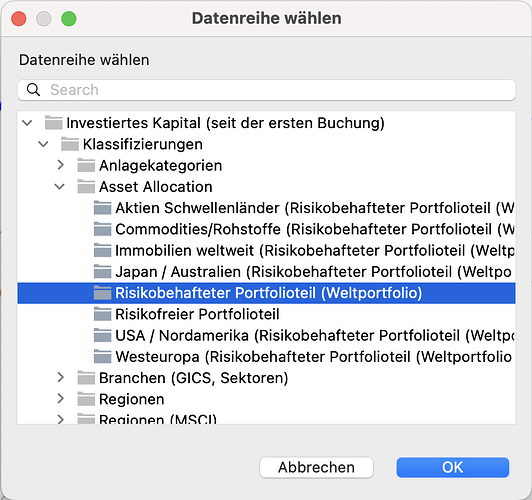
Task: Click folder icon beside Klassifizierungen
Action: pyautogui.click(x=70, y=144)
